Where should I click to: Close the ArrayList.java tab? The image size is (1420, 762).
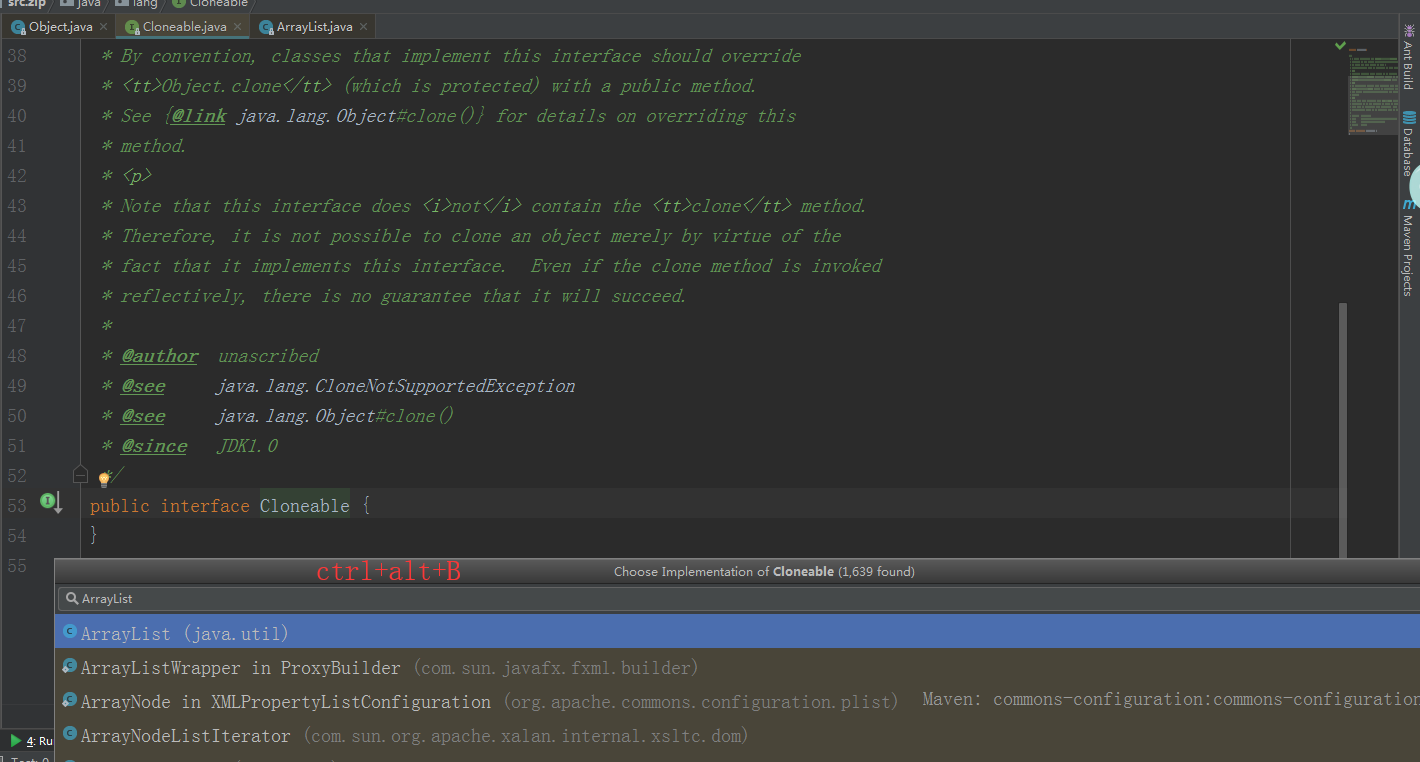coord(363,27)
